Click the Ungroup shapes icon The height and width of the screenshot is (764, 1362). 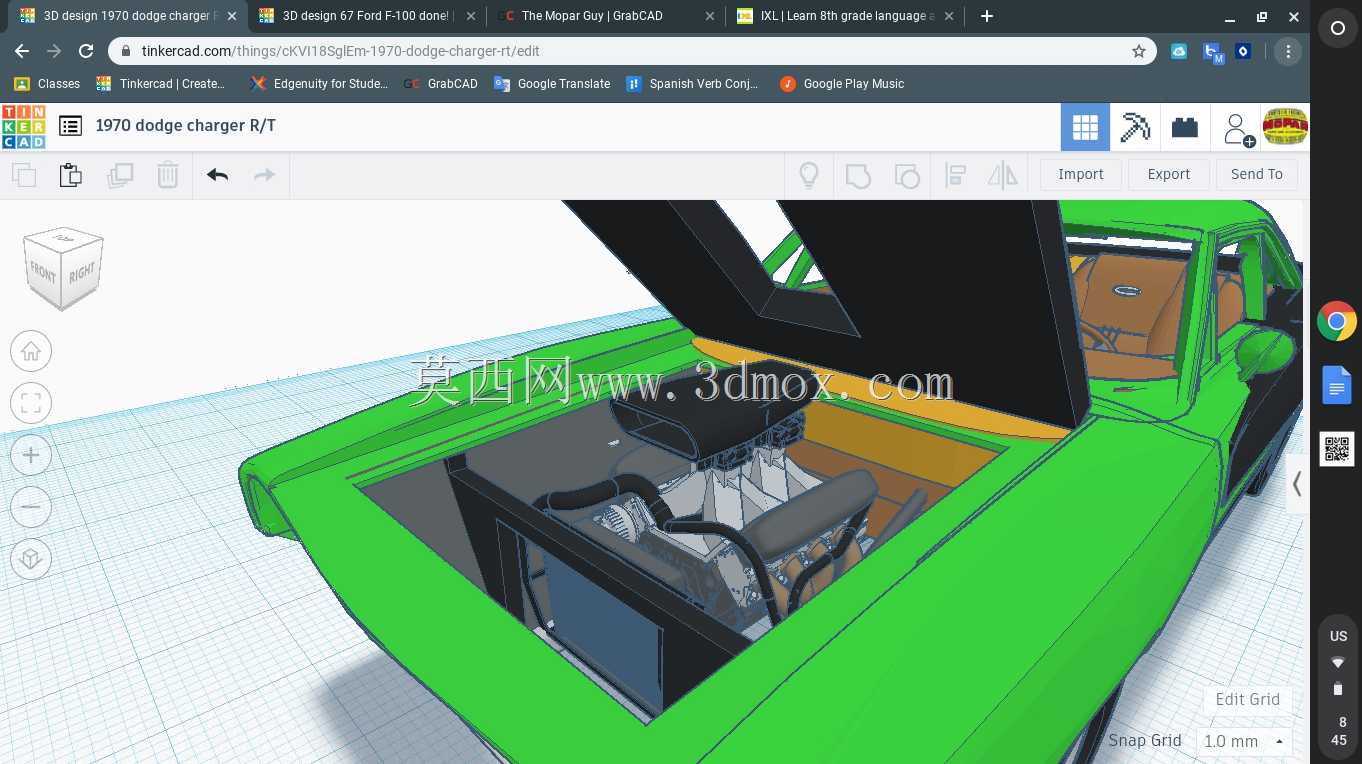(906, 175)
